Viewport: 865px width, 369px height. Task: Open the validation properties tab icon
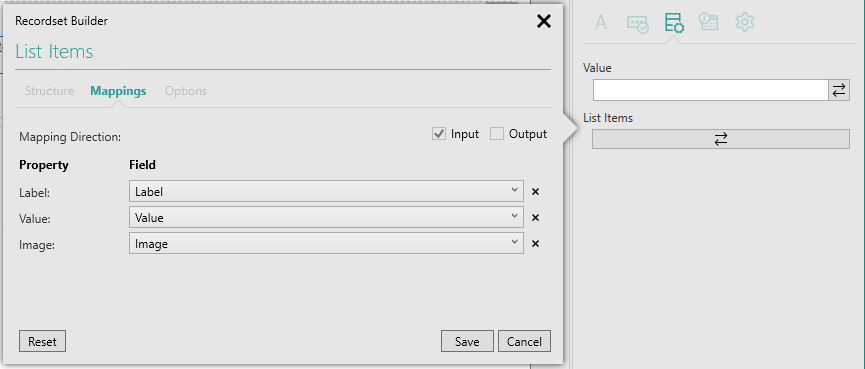638,24
